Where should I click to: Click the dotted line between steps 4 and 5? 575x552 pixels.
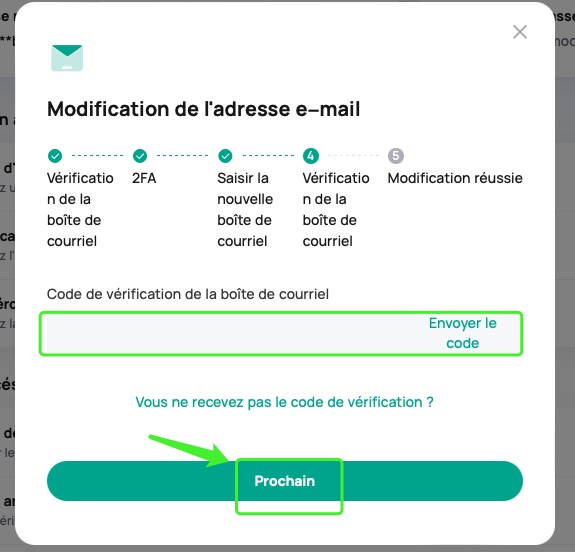(x=354, y=156)
